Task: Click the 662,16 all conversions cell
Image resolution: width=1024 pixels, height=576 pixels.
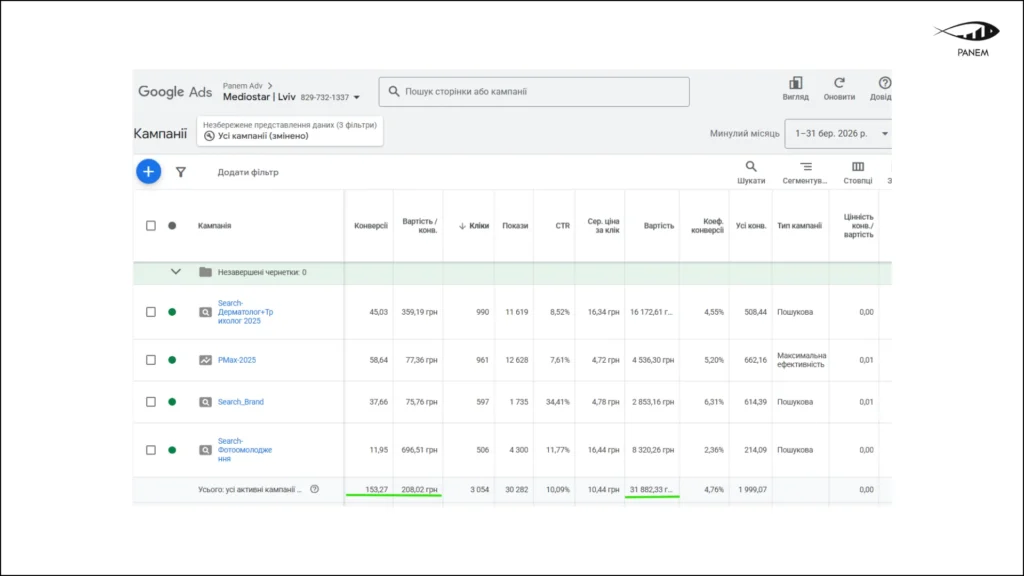Action: click(x=756, y=360)
